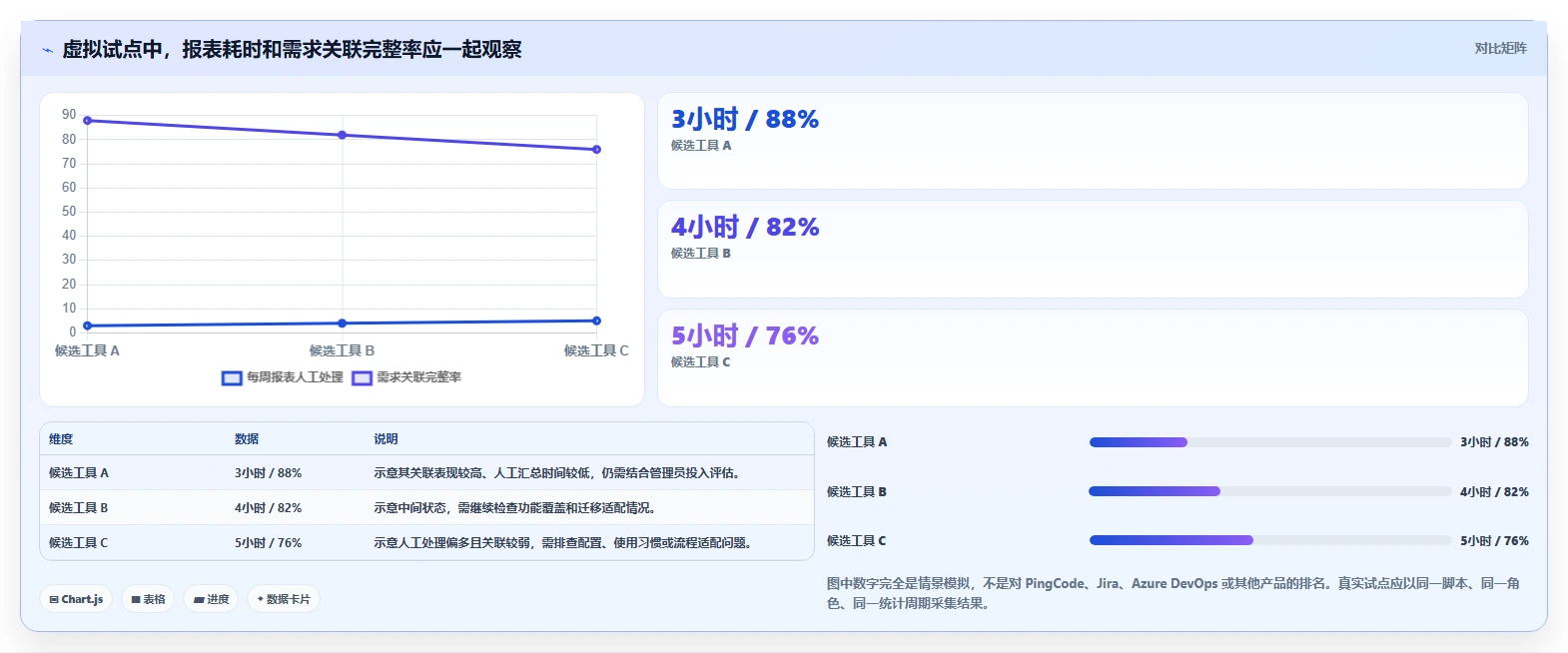Click the 50 tick on the y-axis

69,212
